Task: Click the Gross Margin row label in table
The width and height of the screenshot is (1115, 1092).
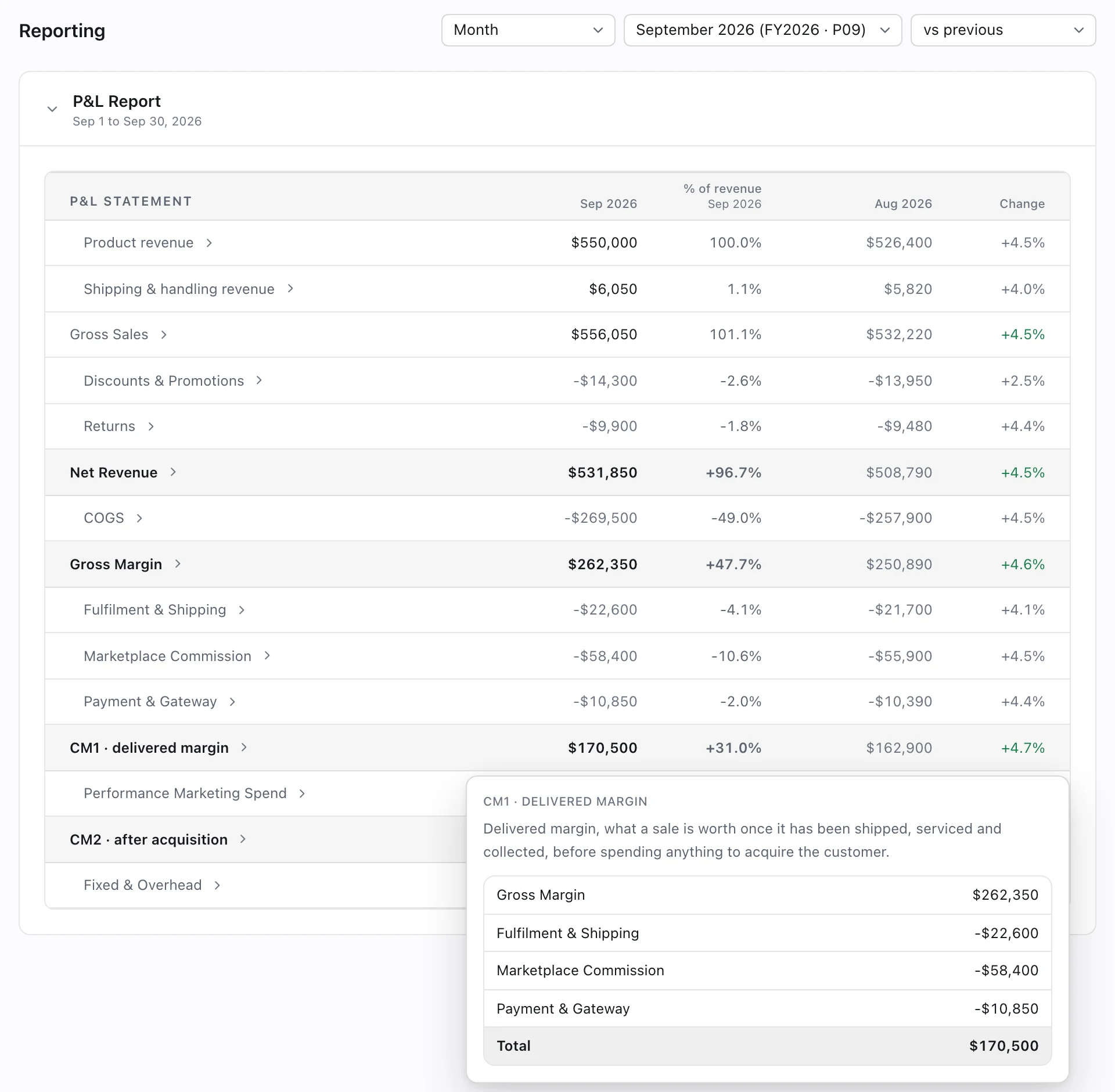Action: [116, 565]
